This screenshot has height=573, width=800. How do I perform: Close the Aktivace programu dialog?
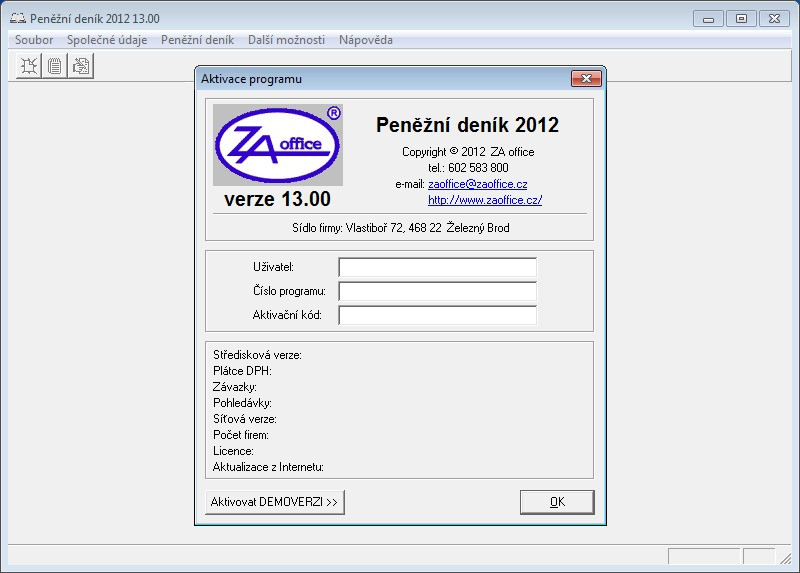586,79
